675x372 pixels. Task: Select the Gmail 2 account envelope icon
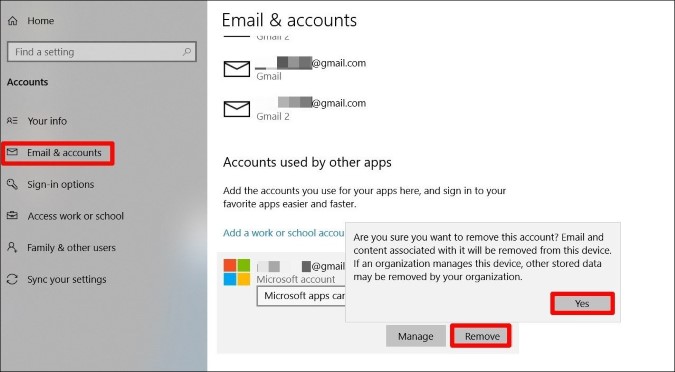tap(237, 109)
